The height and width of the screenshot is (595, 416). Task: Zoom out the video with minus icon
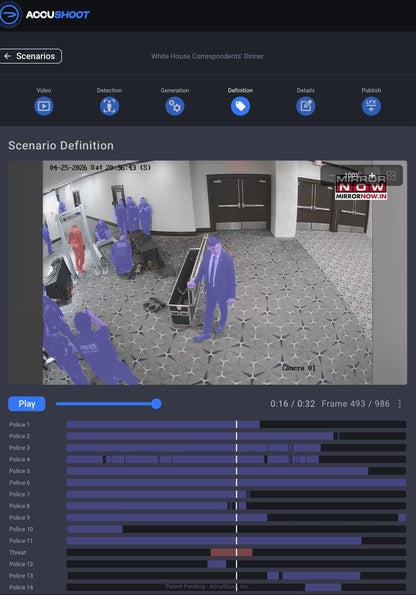331,175
